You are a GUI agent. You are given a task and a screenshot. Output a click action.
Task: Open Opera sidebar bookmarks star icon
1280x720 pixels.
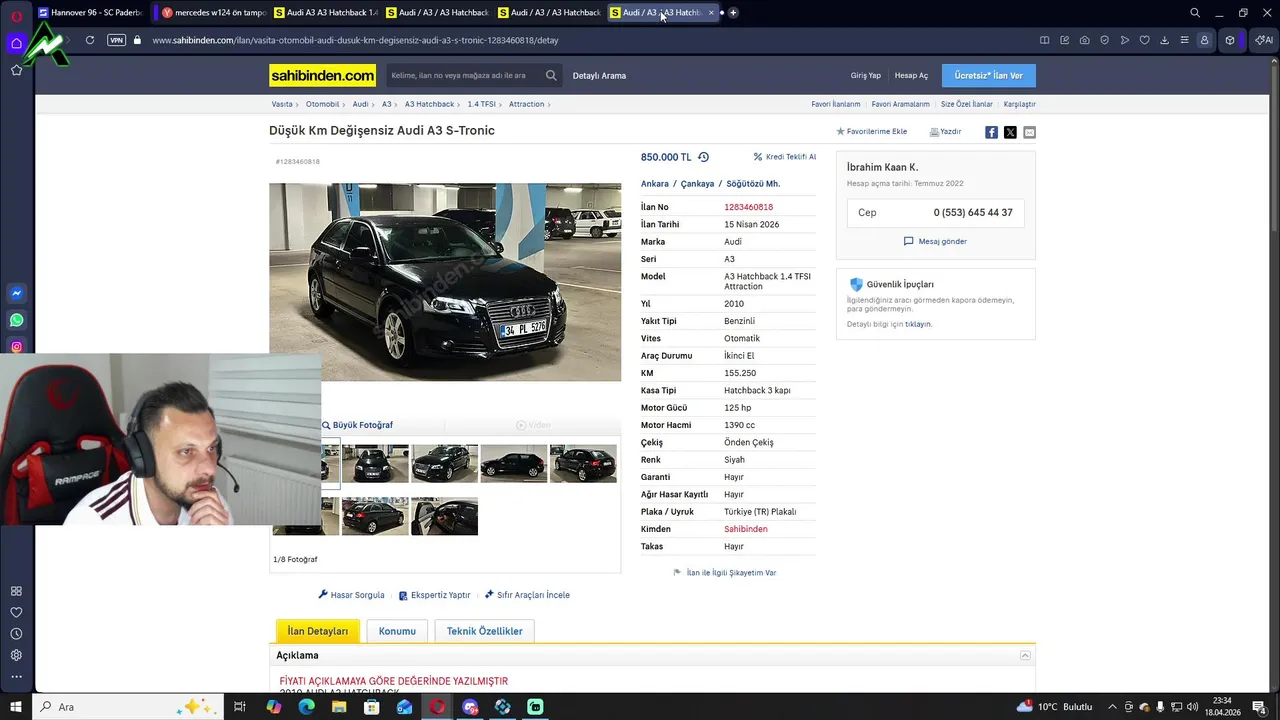click(16, 70)
